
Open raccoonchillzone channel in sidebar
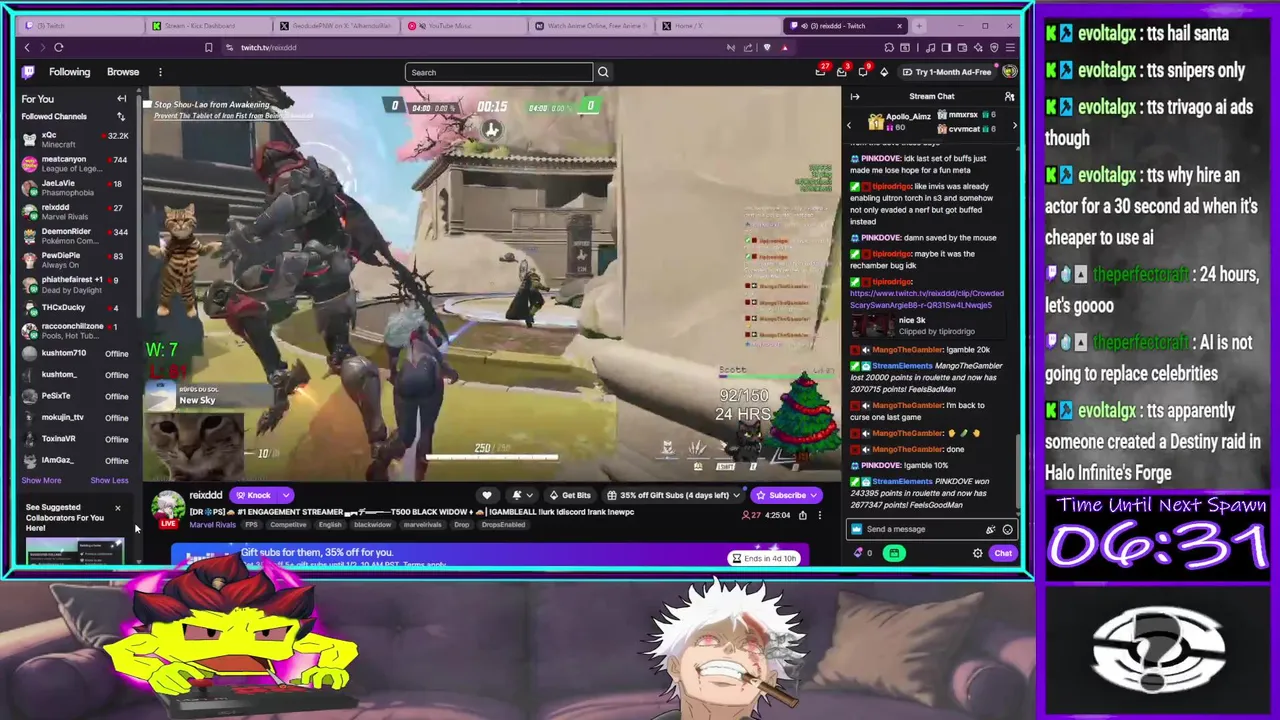76,331
